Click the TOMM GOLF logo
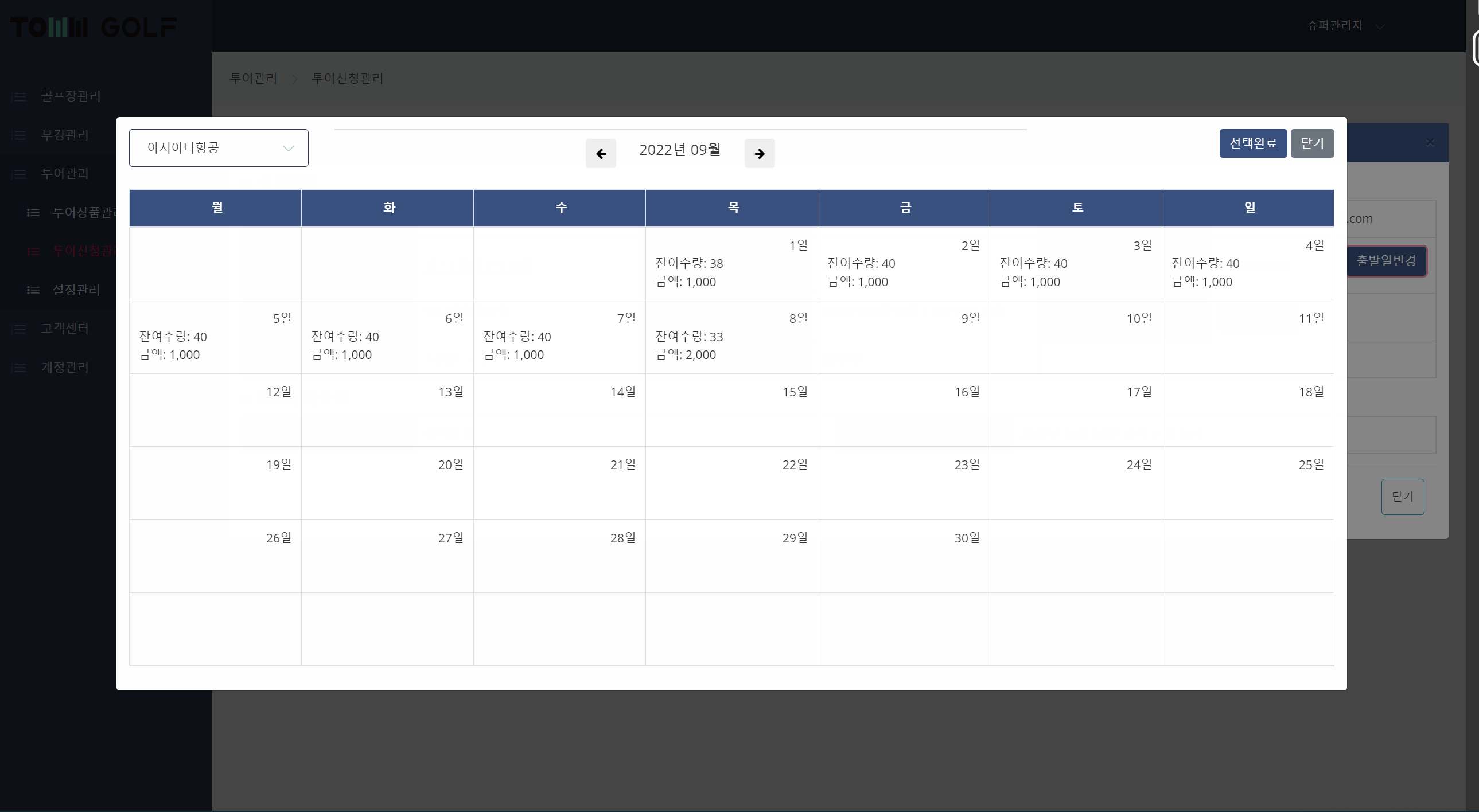 tap(94, 26)
